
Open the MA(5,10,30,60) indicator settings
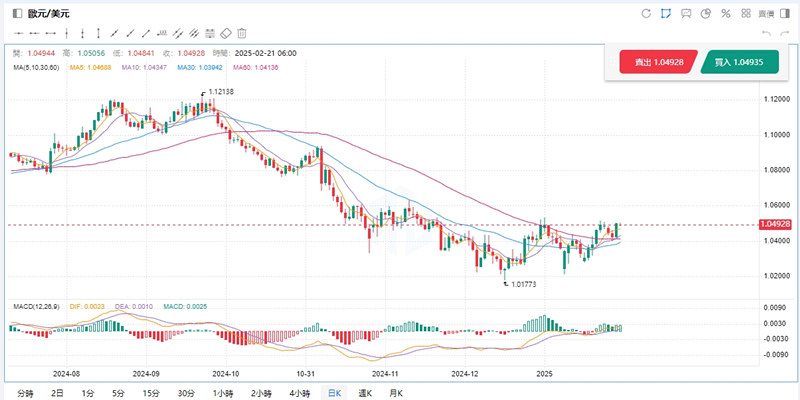coord(34,67)
